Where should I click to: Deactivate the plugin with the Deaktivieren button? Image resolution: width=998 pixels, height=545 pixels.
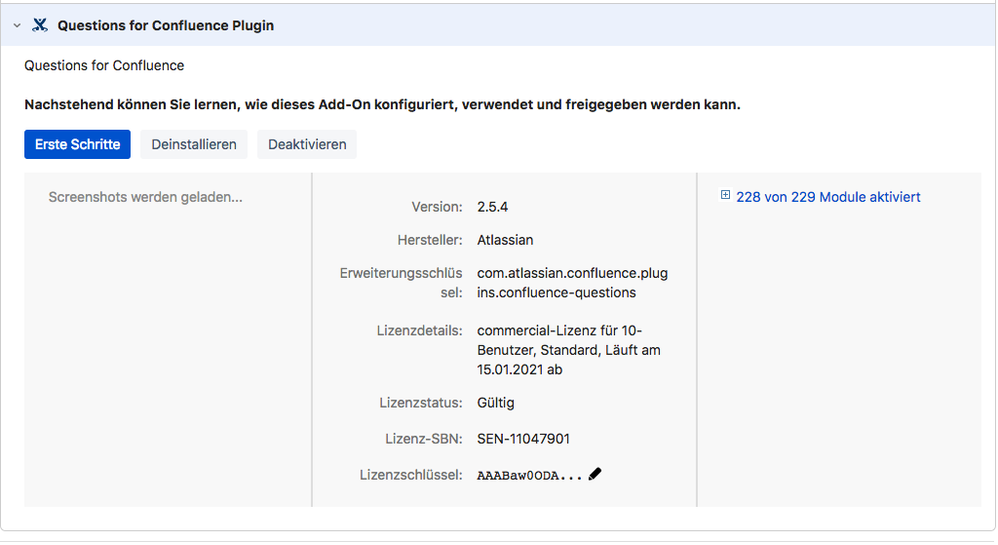(307, 145)
